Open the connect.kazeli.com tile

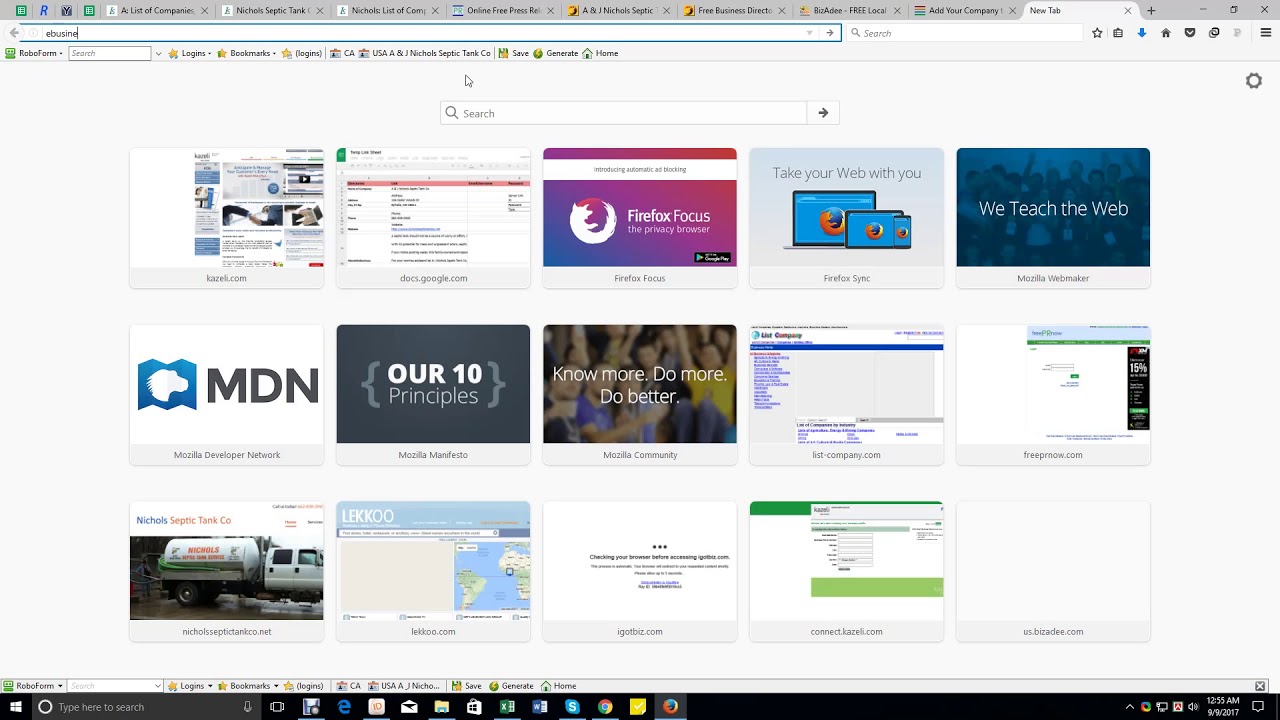pyautogui.click(x=846, y=571)
